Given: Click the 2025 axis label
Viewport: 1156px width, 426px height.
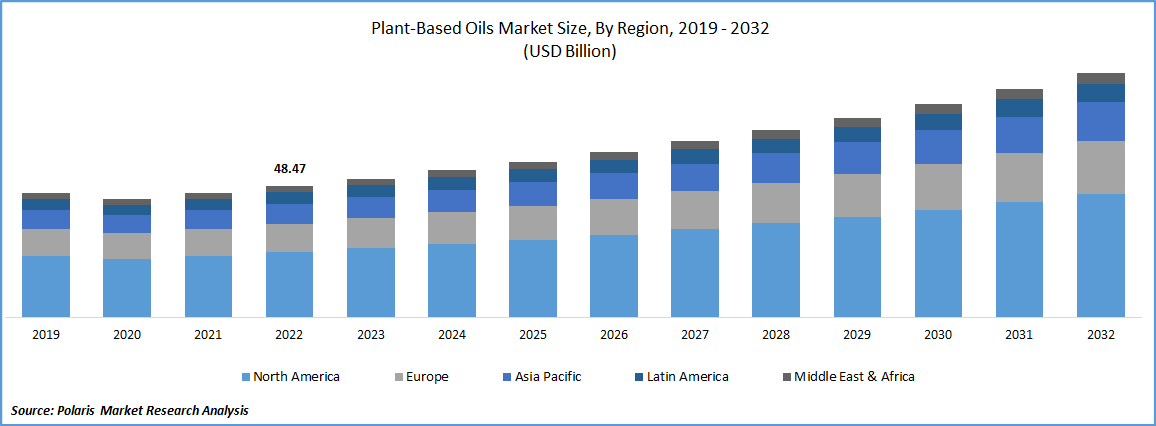Looking at the screenshot, I should coord(533,335).
